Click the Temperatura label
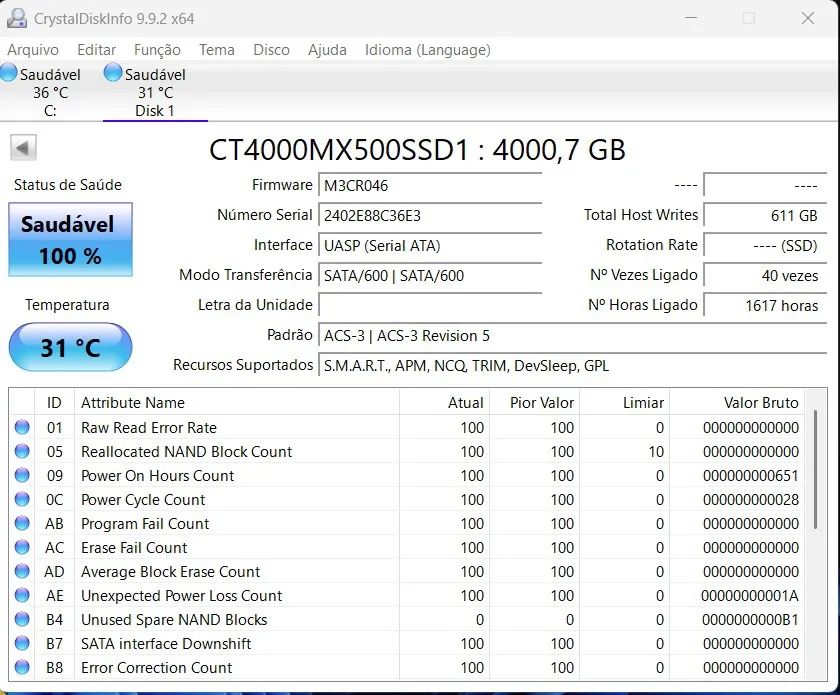The width and height of the screenshot is (840, 695). click(67, 305)
